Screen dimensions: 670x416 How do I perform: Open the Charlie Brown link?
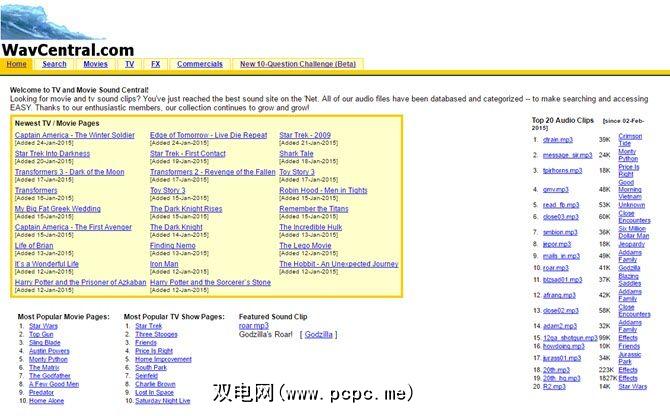[x=155, y=384]
